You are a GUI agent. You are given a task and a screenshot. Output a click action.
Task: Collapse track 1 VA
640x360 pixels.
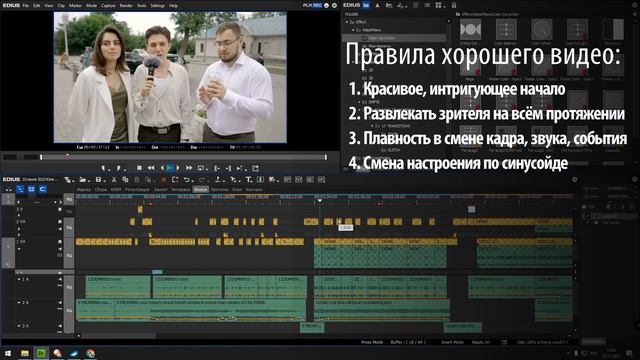click(x=19, y=249)
